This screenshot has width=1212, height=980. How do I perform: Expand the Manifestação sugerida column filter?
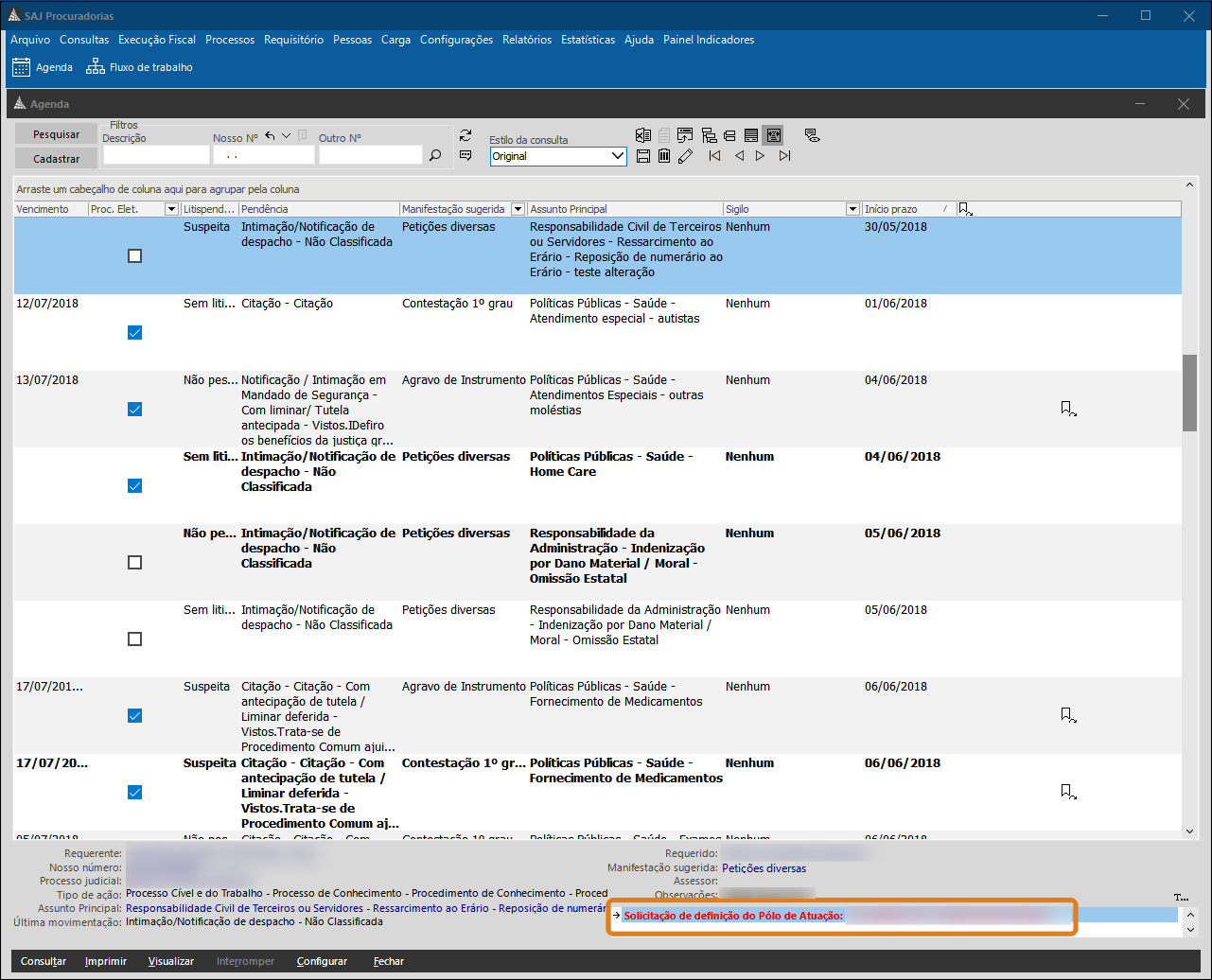click(518, 209)
